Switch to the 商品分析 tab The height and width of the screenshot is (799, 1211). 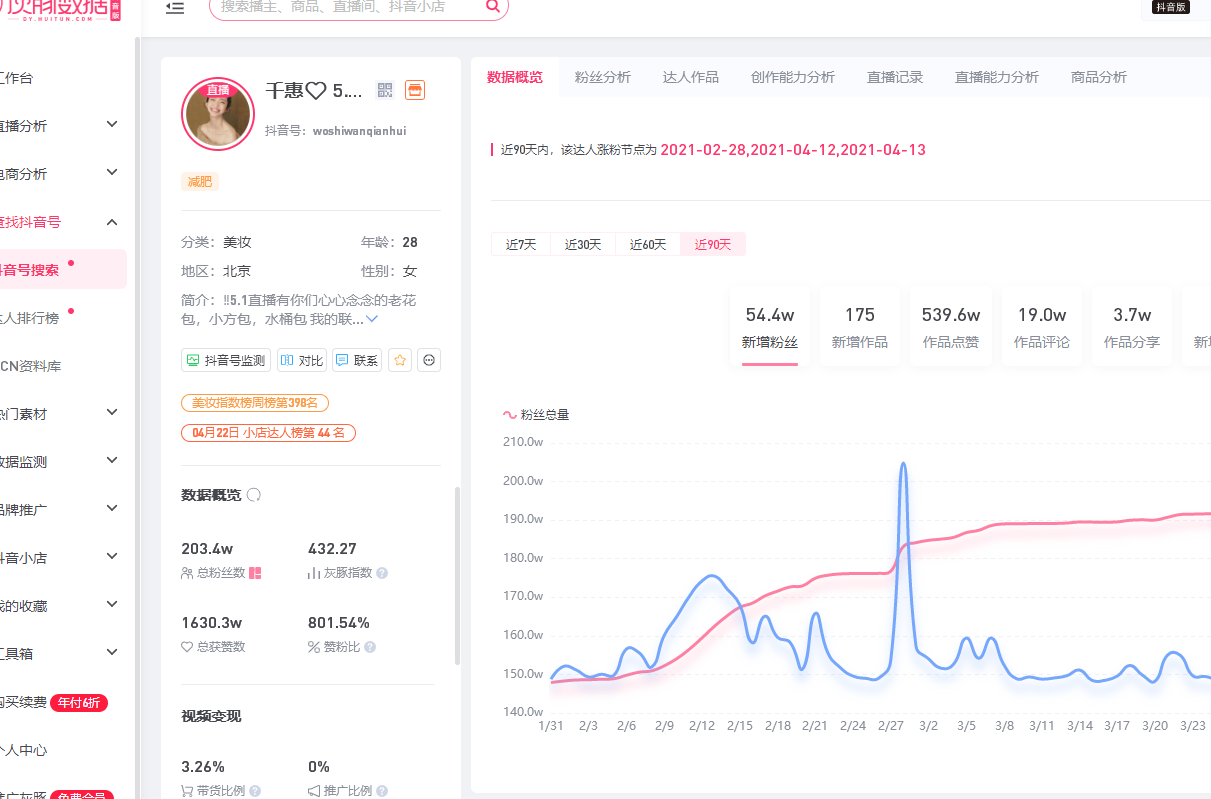click(1099, 77)
